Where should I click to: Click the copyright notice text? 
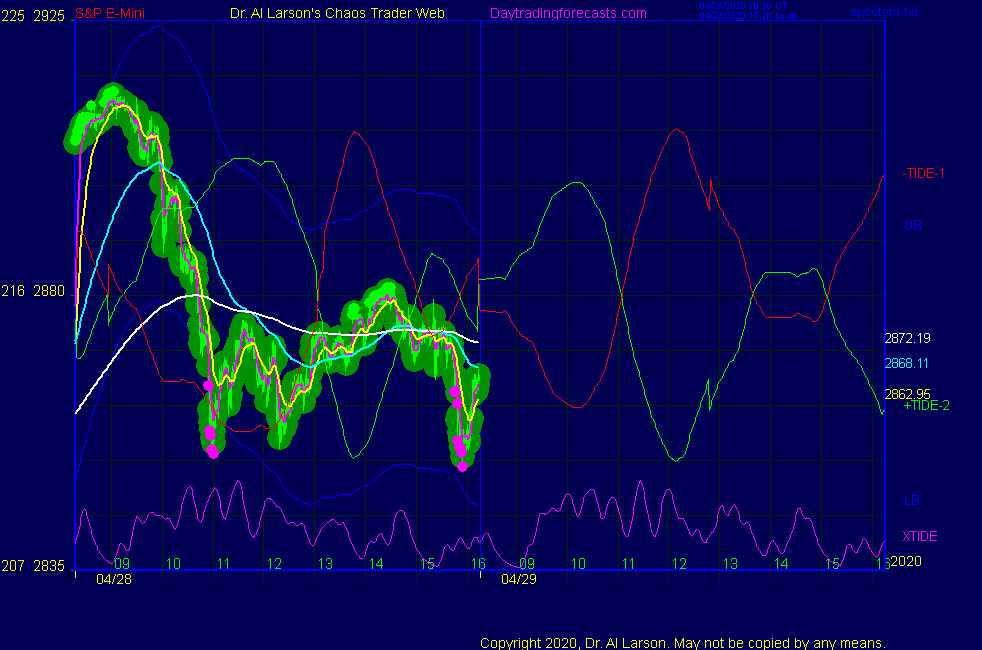[x=682, y=643]
